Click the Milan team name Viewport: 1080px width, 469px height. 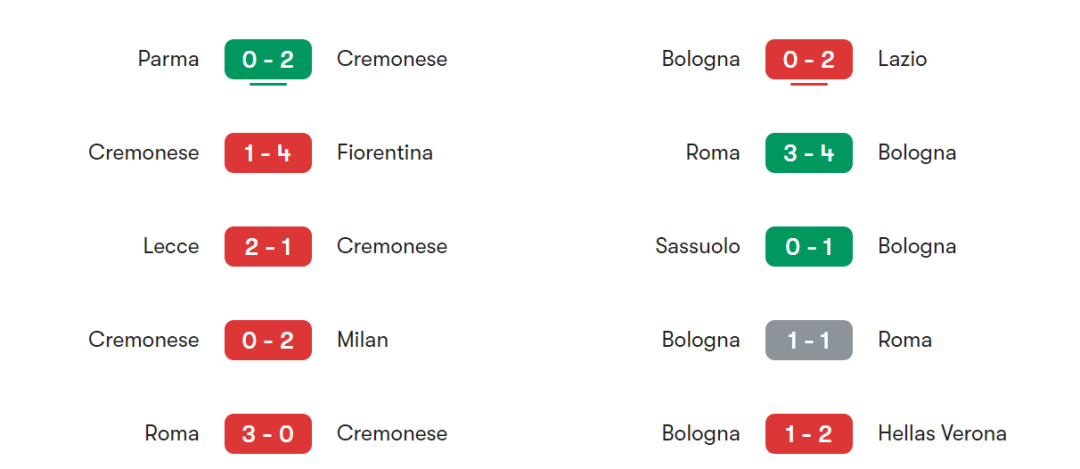tap(362, 340)
